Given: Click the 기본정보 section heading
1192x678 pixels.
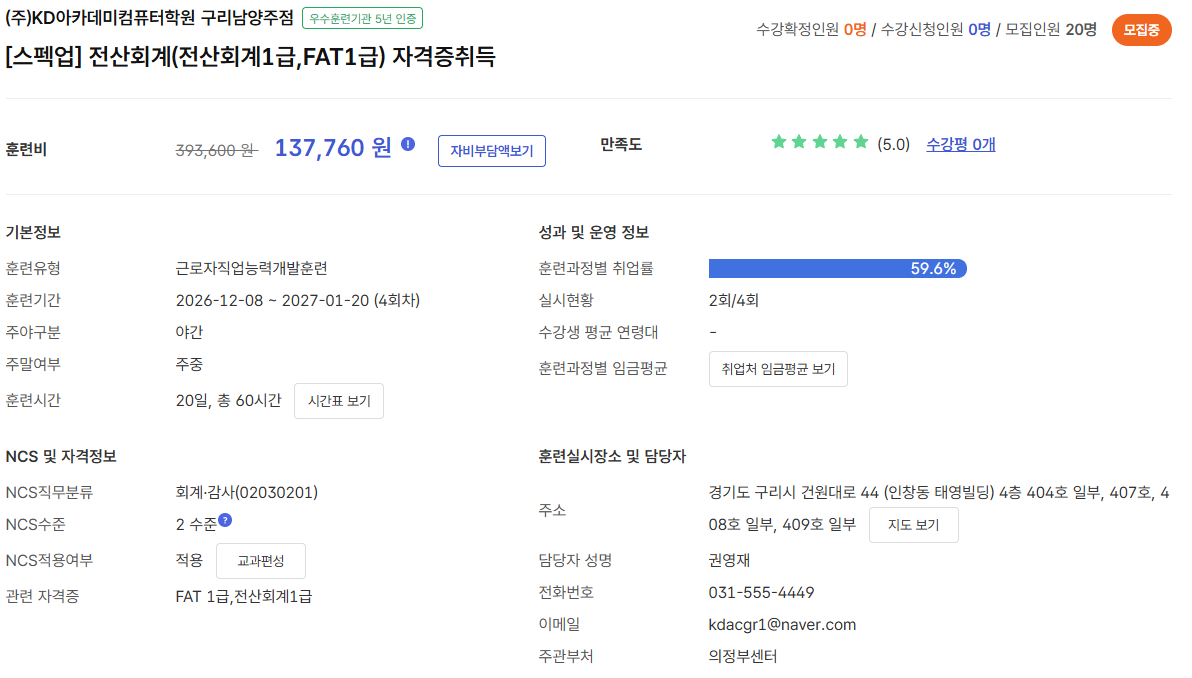Looking at the screenshot, I should pyautogui.click(x=33, y=233).
